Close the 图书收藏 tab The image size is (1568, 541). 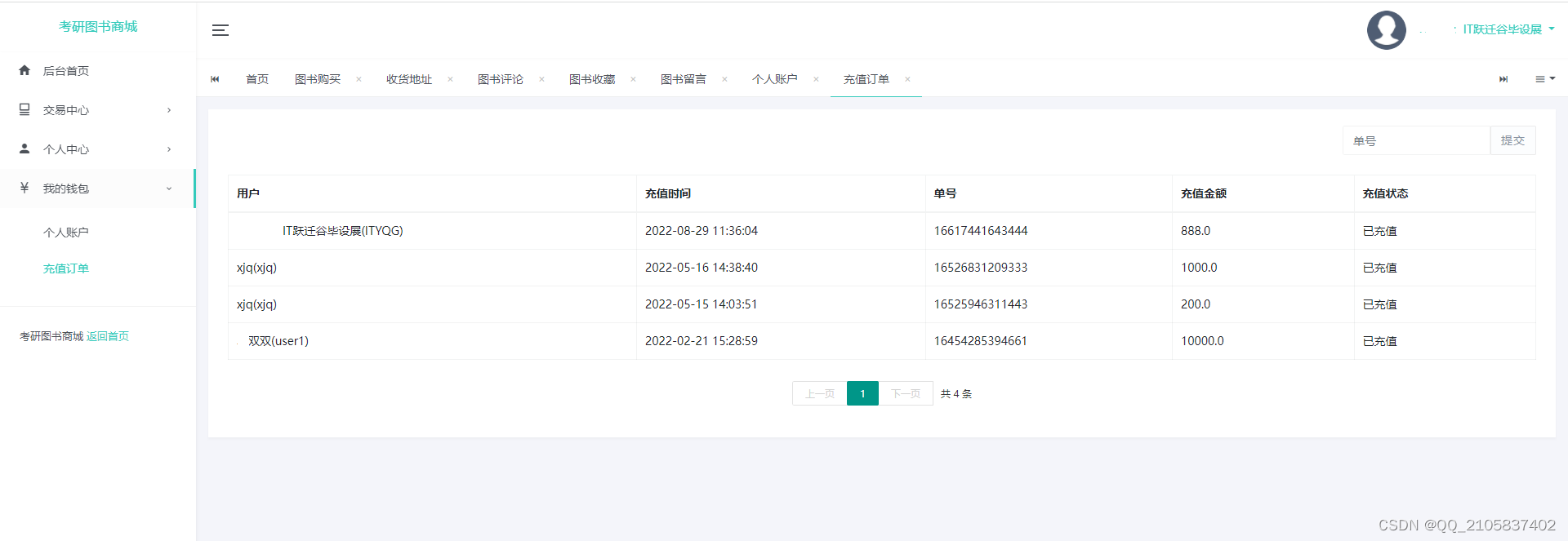(x=633, y=79)
